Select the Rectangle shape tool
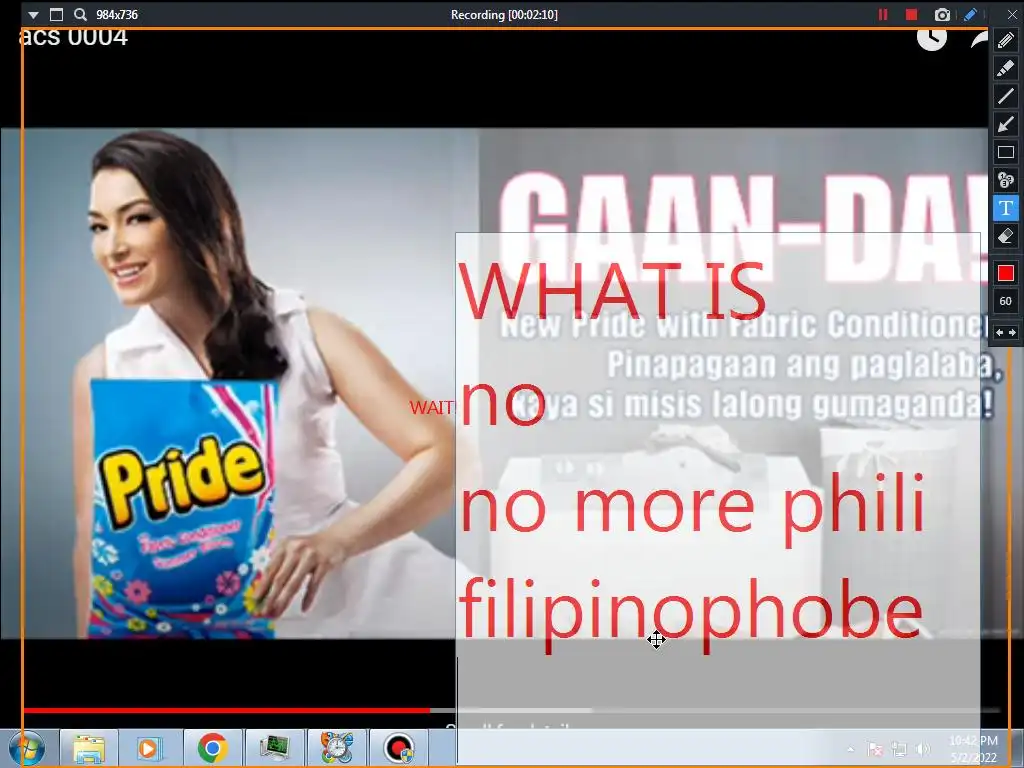Image resolution: width=1024 pixels, height=768 pixels. point(1006,153)
